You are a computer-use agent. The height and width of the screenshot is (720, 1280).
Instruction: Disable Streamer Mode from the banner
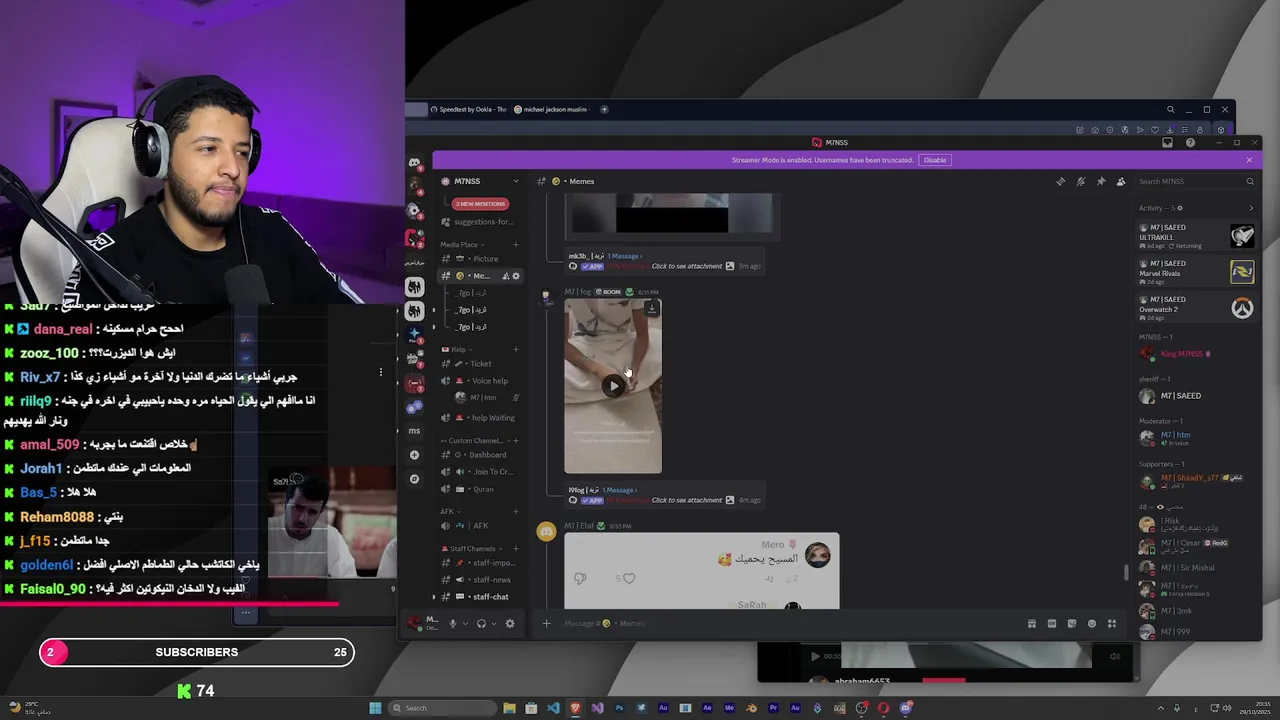[934, 160]
